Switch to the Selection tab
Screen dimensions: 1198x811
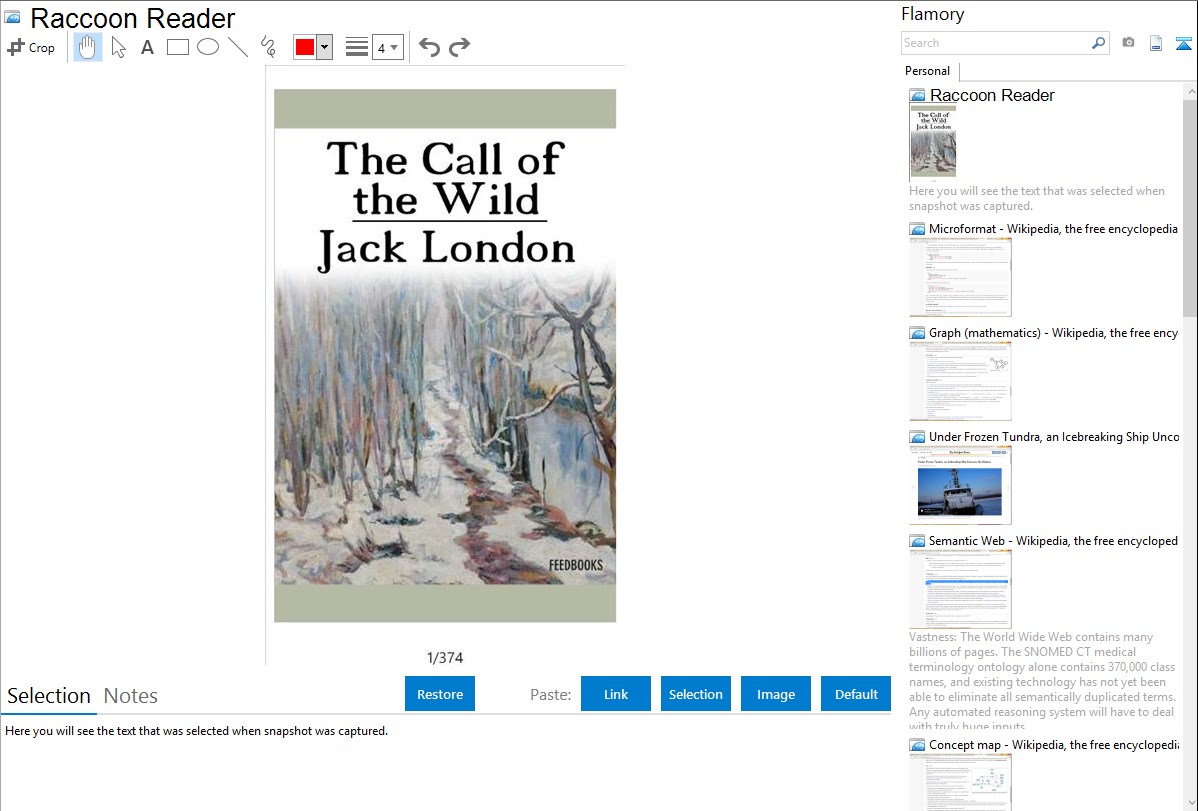pyautogui.click(x=49, y=696)
